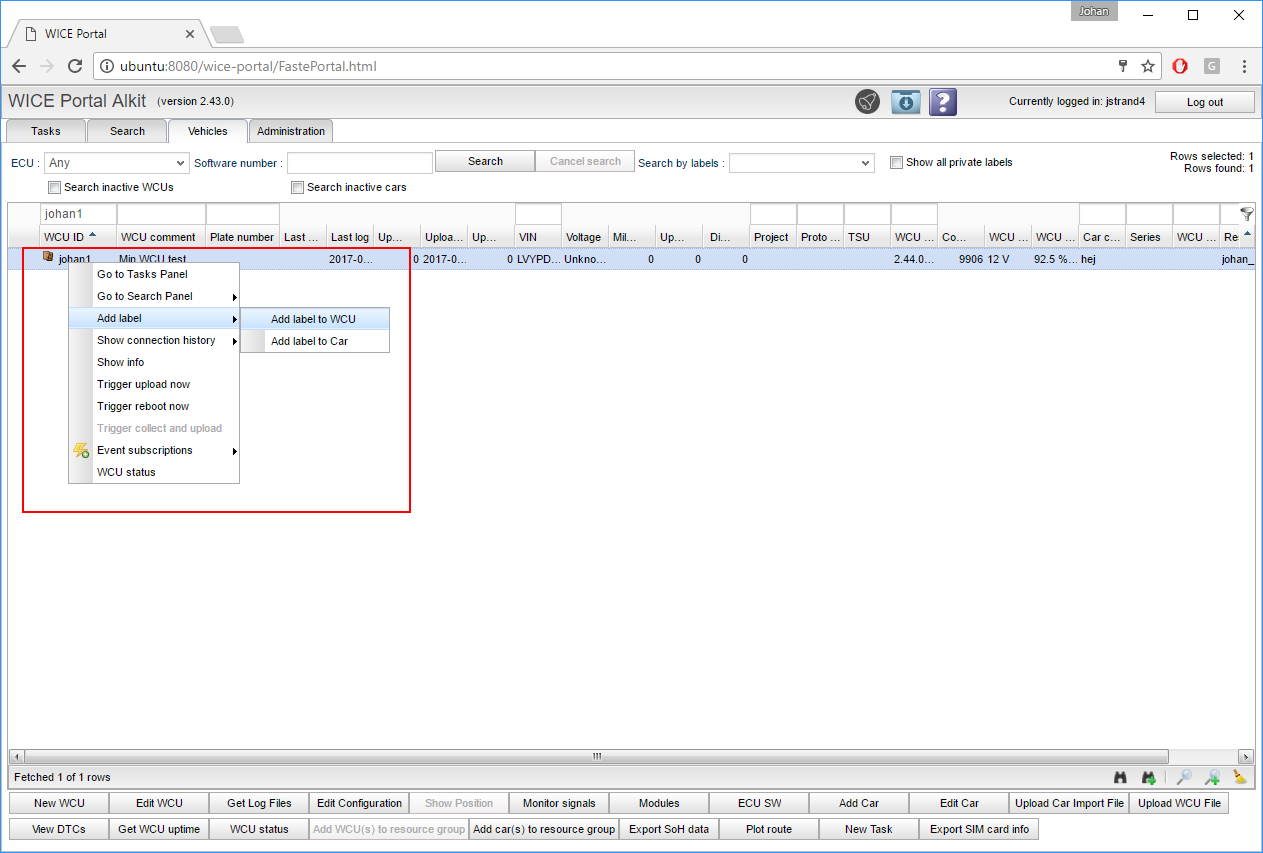Check the Search inactive cars option

click(297, 188)
